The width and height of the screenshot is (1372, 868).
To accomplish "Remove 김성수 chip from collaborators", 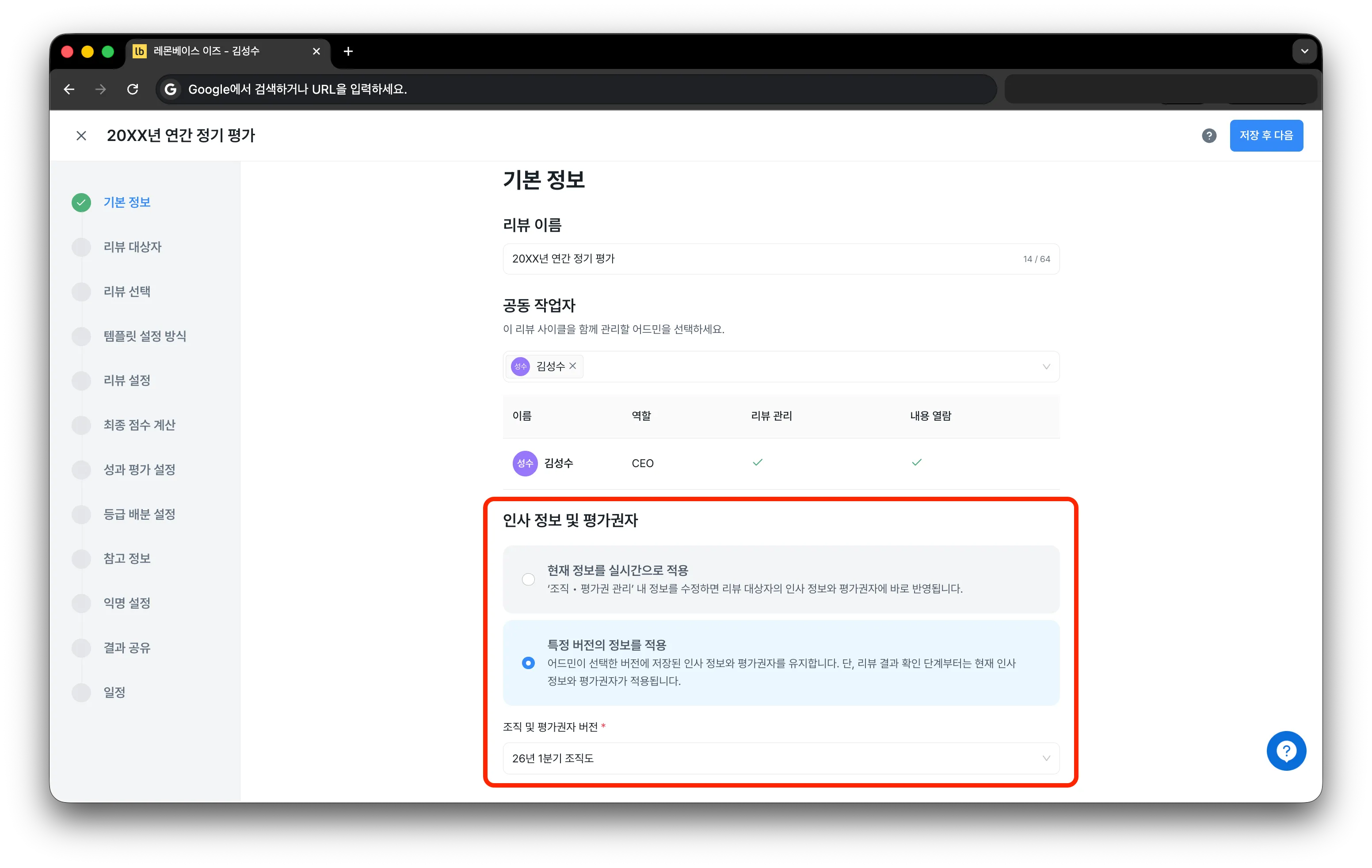I will point(572,366).
